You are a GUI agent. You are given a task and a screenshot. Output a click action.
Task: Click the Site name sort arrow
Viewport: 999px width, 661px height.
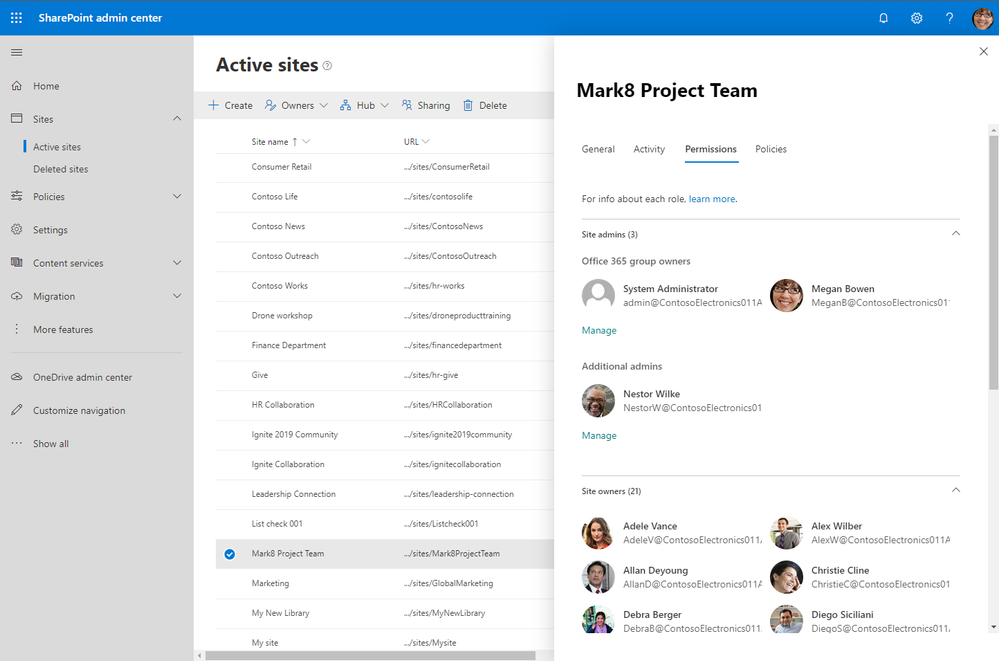click(294, 142)
